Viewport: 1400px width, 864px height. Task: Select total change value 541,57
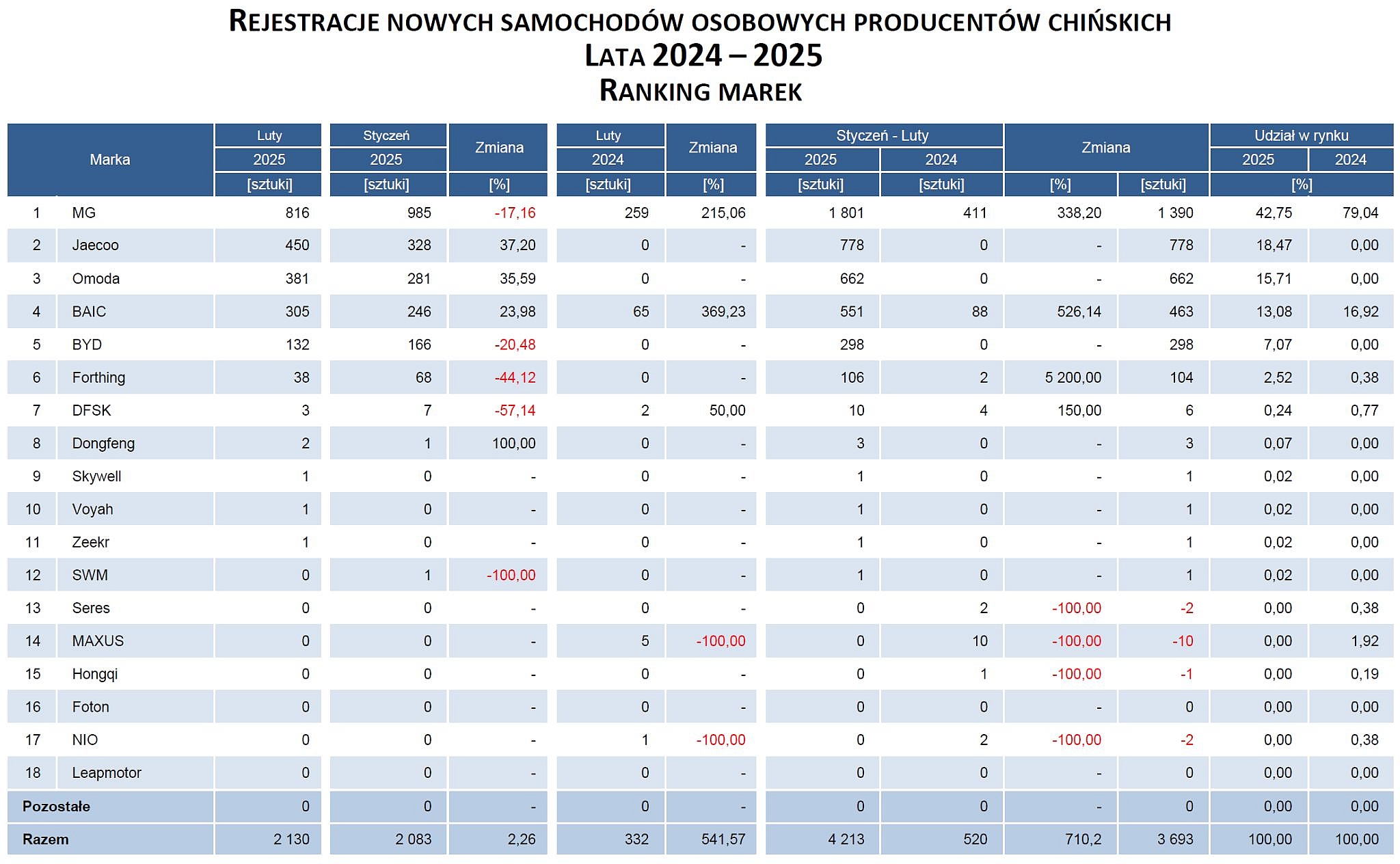(723, 839)
